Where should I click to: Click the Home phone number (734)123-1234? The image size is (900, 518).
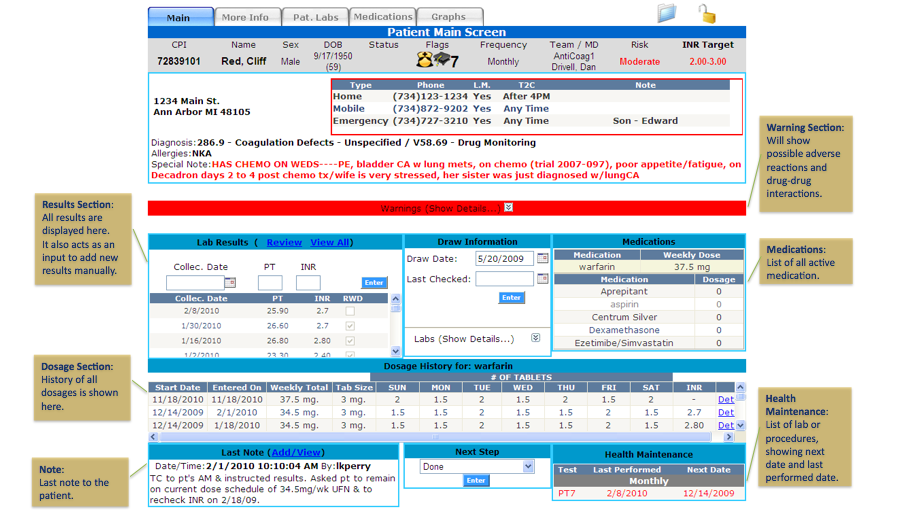(x=430, y=96)
